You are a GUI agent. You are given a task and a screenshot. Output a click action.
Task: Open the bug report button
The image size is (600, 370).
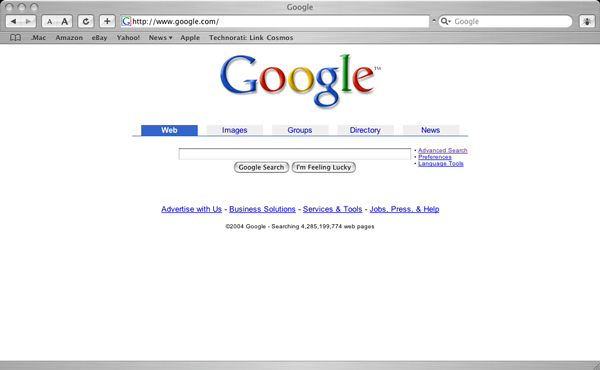(587, 21)
